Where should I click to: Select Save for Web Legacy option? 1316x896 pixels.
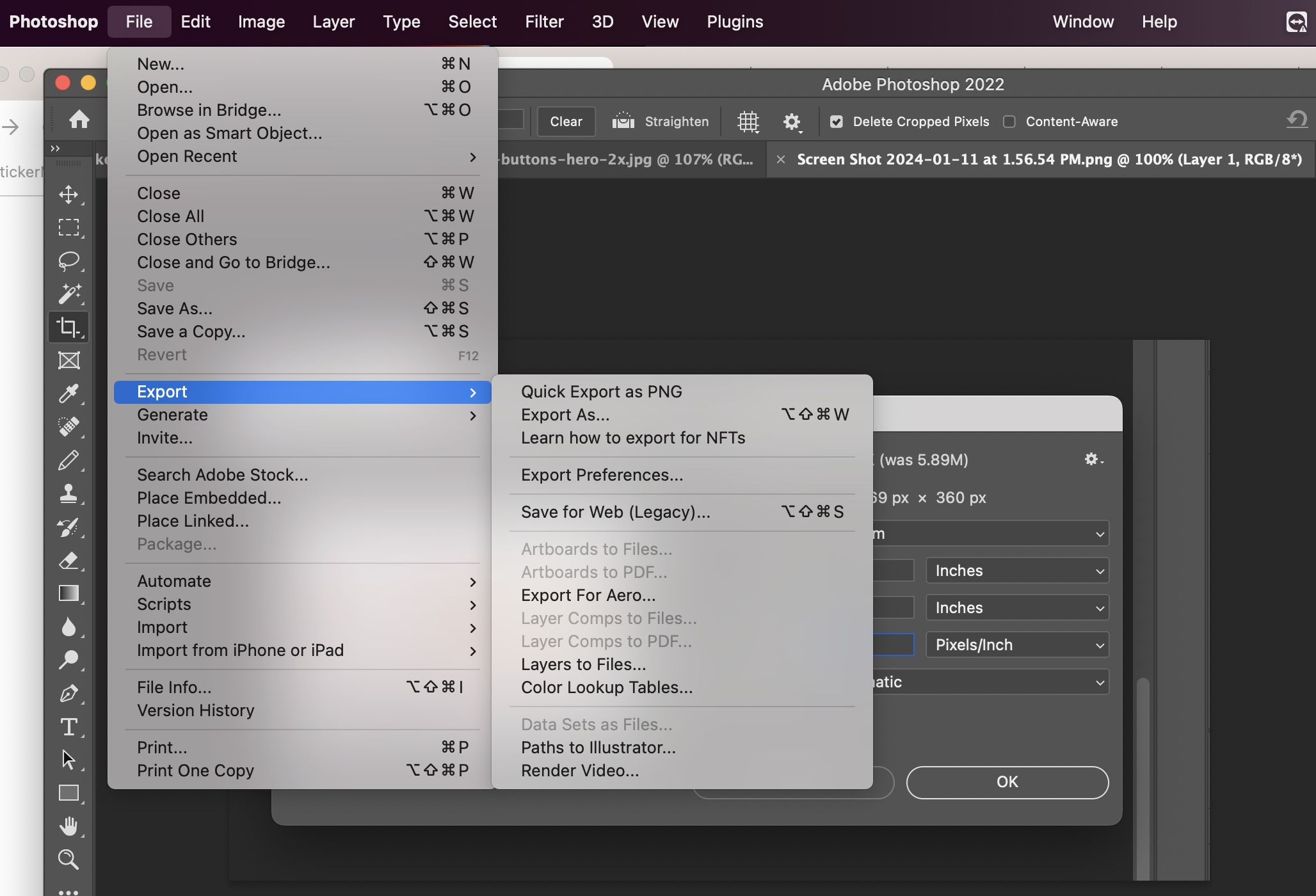(615, 512)
